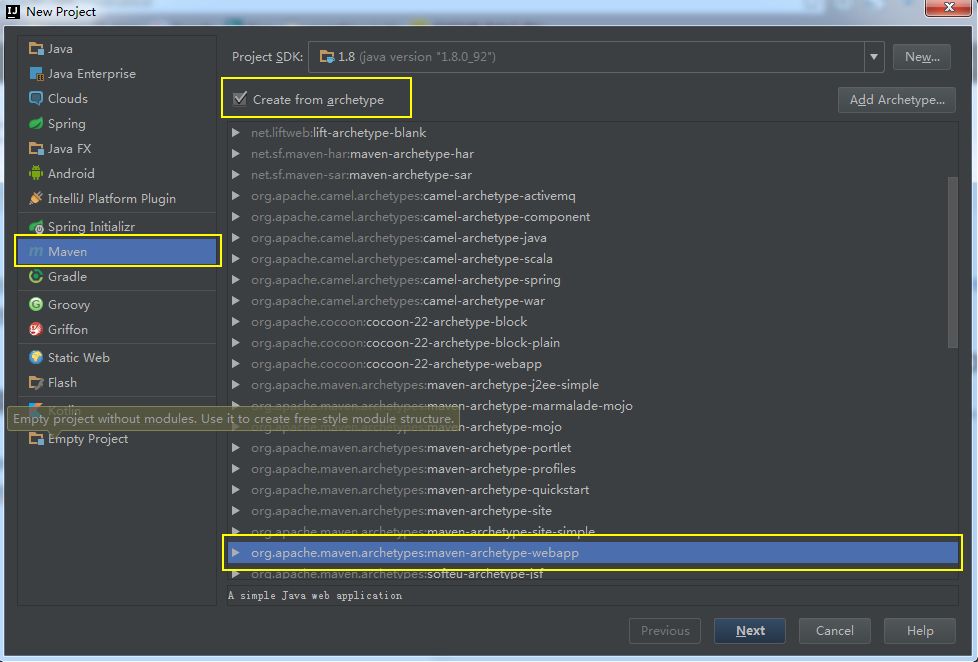Click the Java FX folder icon
Viewport: 978px width, 662px height.
[36, 148]
